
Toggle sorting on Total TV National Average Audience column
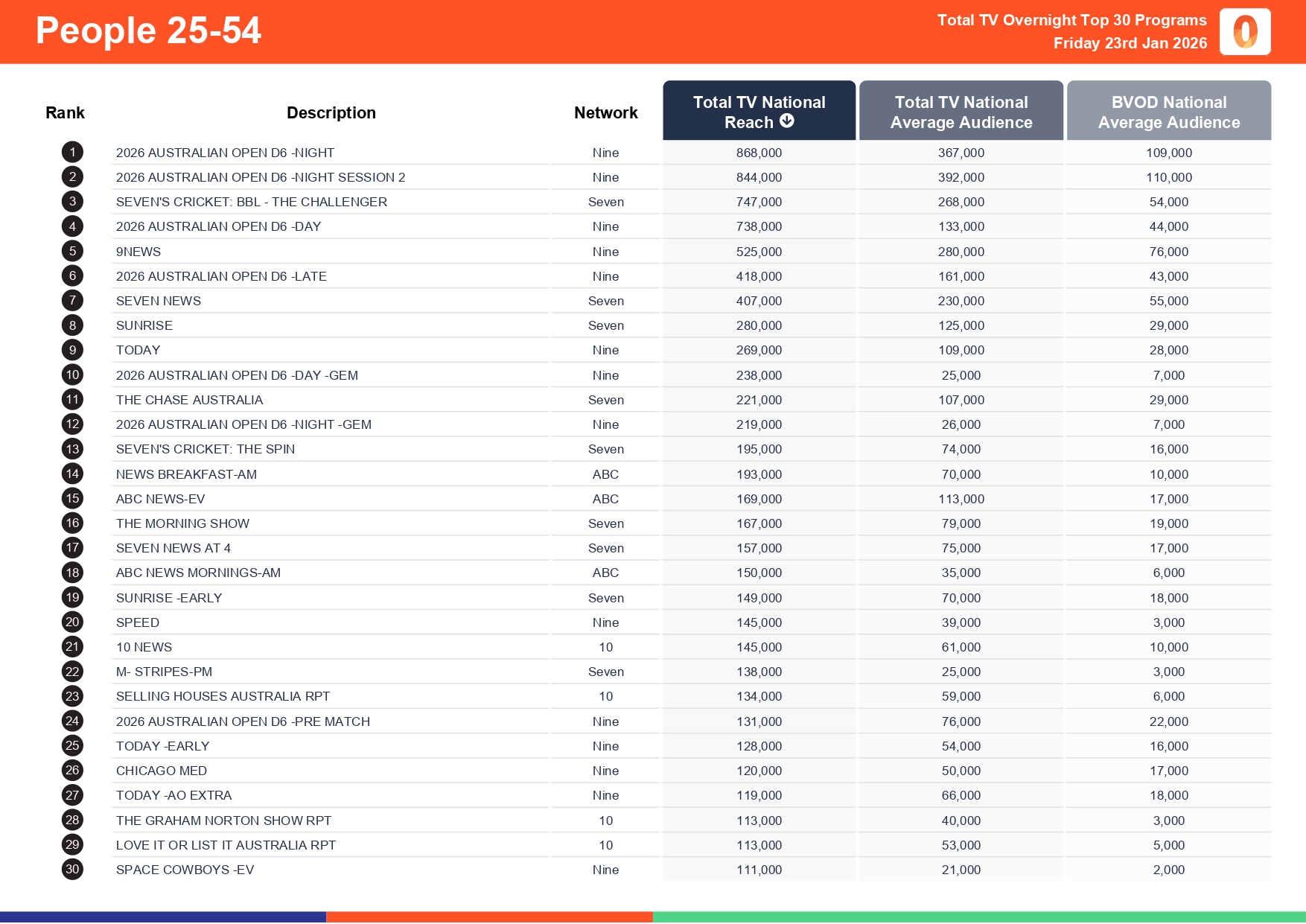tap(961, 110)
